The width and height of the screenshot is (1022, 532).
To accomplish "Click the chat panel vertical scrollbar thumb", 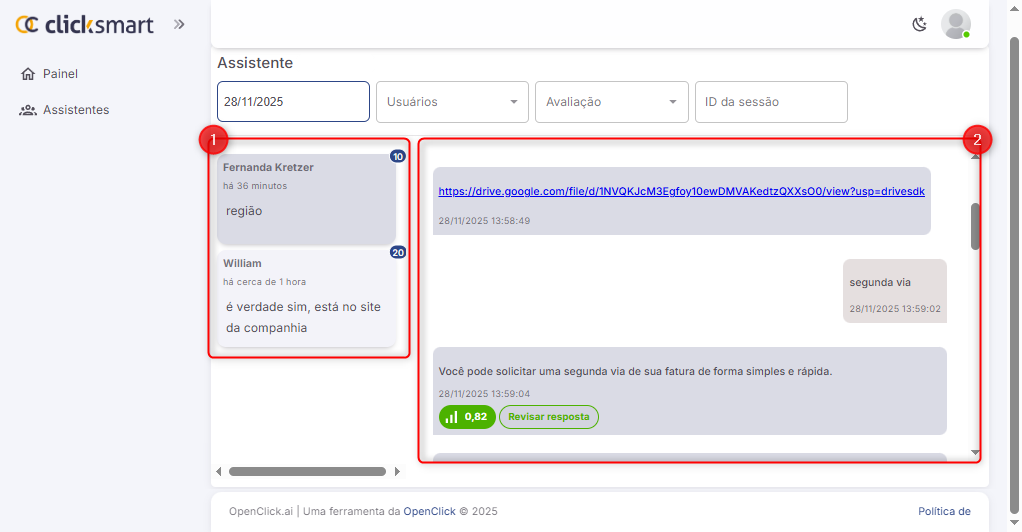I will 975,226.
